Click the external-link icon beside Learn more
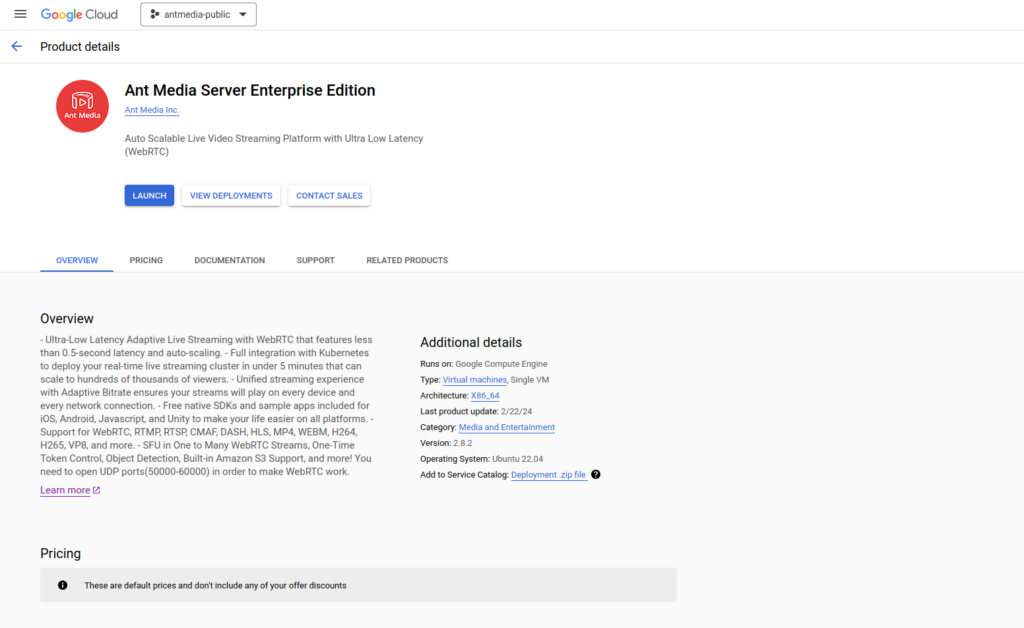The image size is (1024, 628). [x=97, y=490]
